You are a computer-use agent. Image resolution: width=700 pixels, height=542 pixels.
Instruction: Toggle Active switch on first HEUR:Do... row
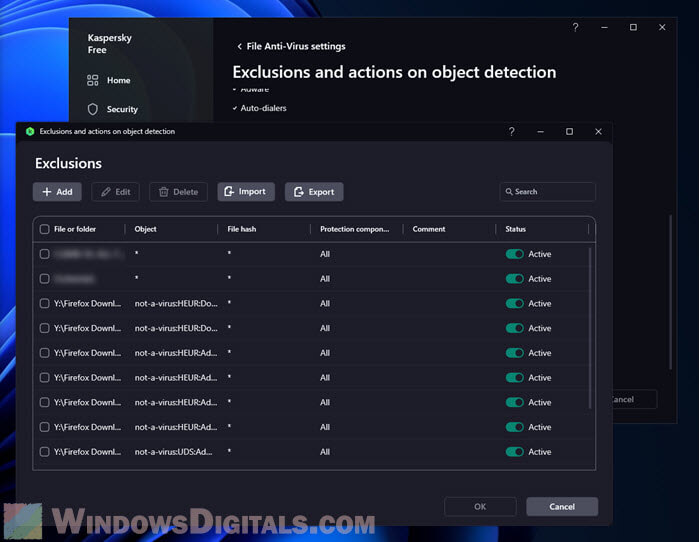point(515,304)
